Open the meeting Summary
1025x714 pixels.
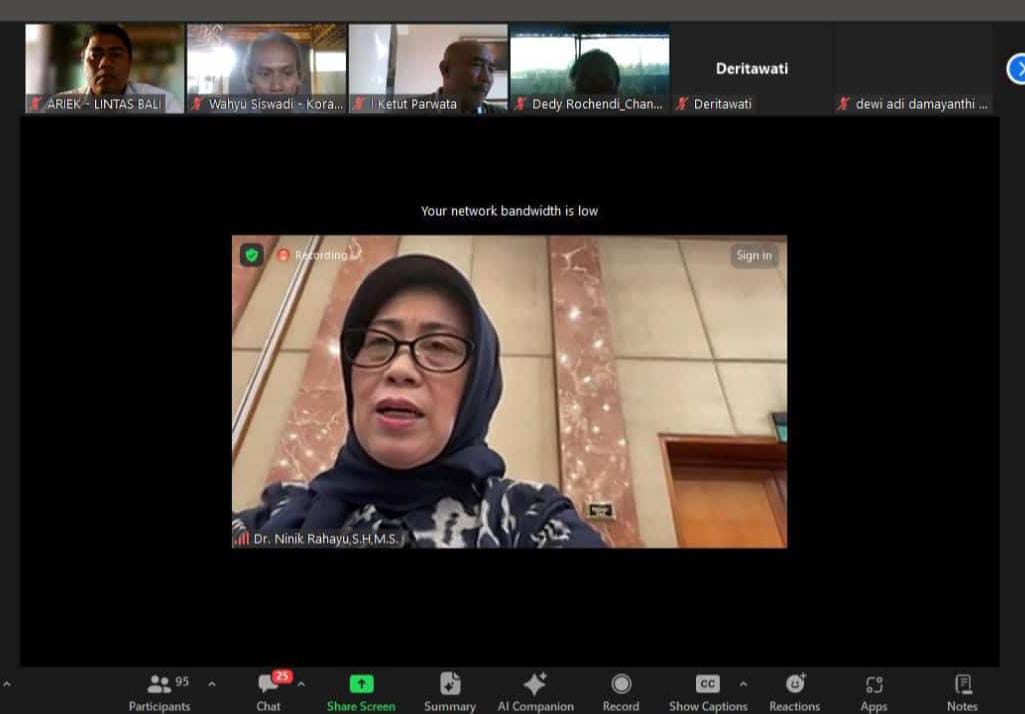tap(449, 691)
